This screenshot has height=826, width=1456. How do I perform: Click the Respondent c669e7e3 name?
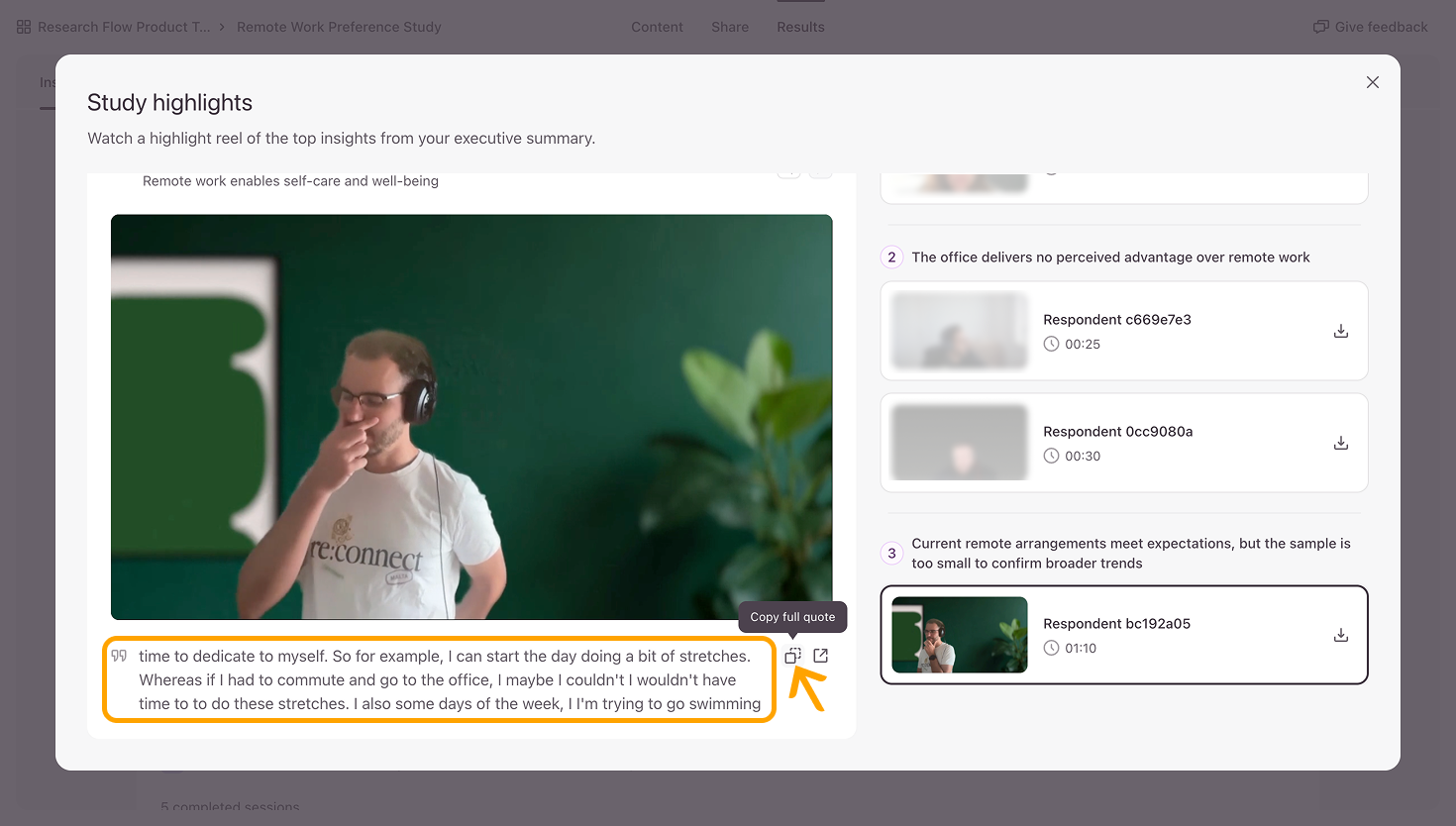coord(1117,320)
